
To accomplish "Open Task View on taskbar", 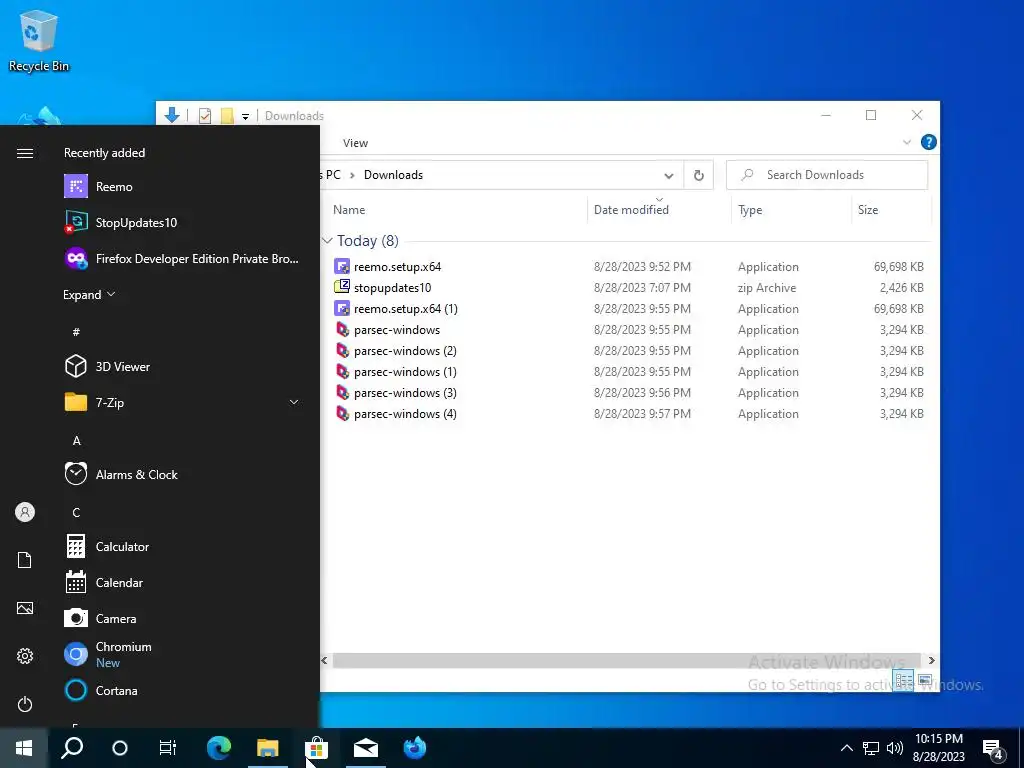I will point(168,748).
